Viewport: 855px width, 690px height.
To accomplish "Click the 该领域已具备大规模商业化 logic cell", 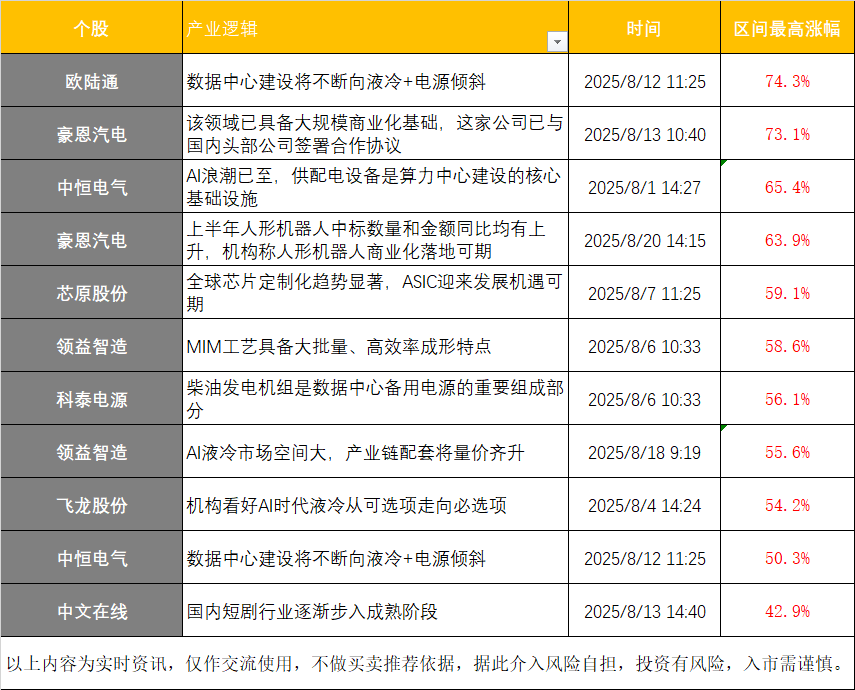I will (375, 133).
